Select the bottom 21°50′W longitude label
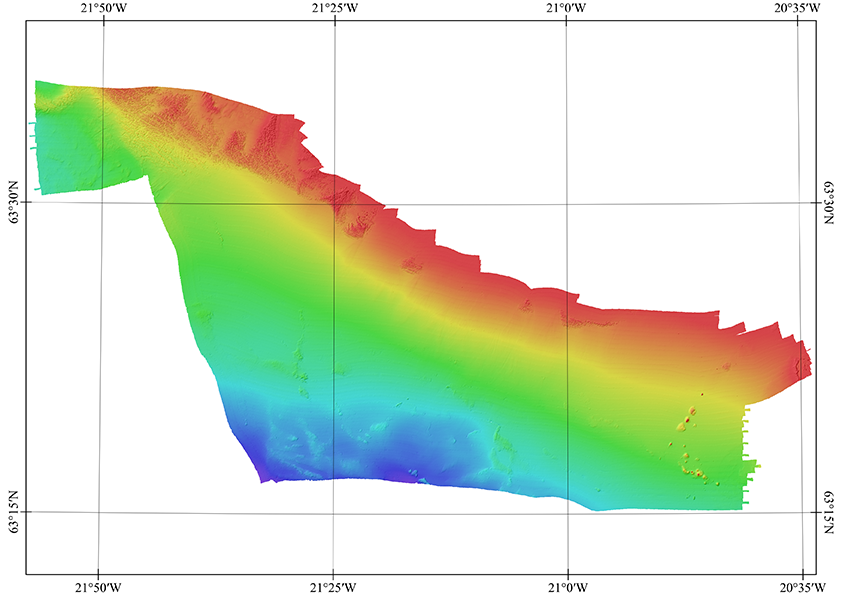 97,586
